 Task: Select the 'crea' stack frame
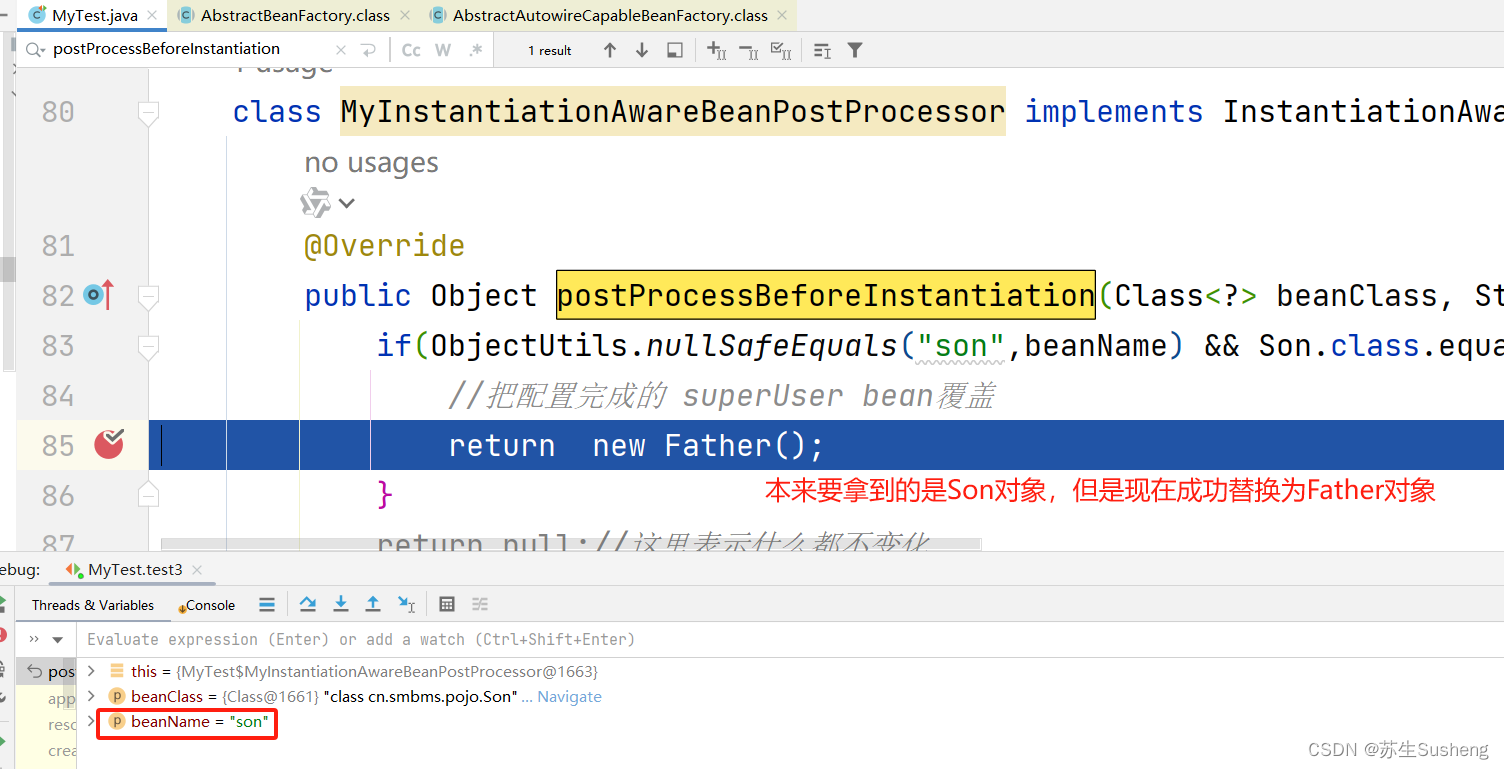pos(47,750)
